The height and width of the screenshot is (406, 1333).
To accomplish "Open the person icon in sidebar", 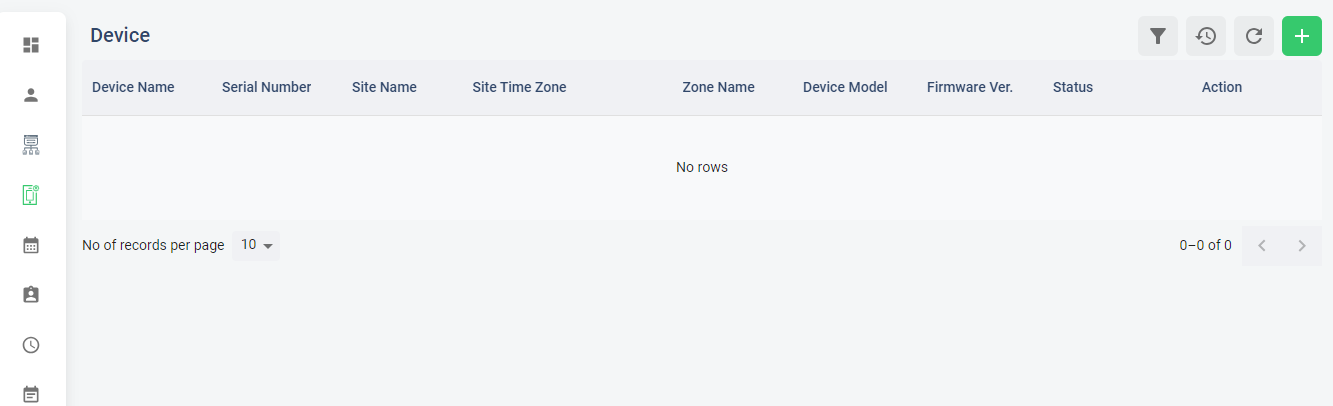I will point(31,95).
